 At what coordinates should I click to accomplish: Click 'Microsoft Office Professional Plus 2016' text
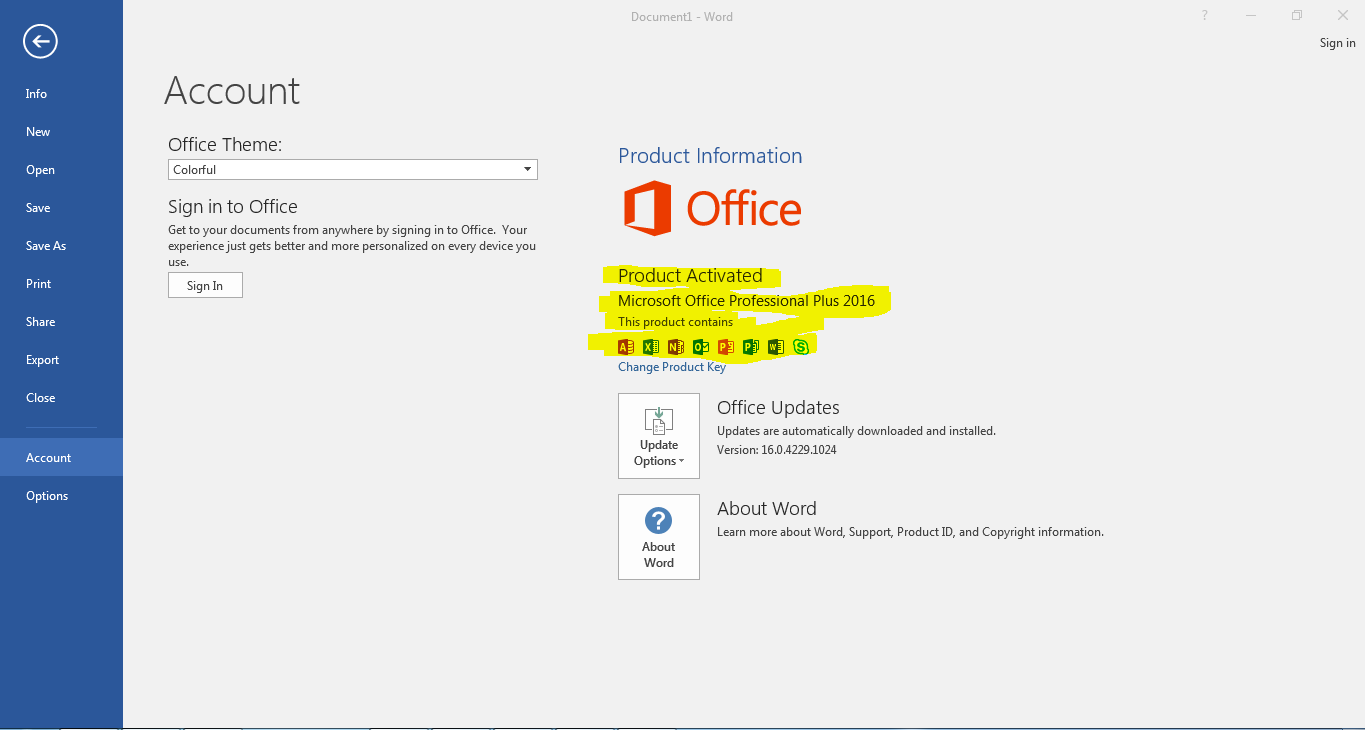click(746, 301)
